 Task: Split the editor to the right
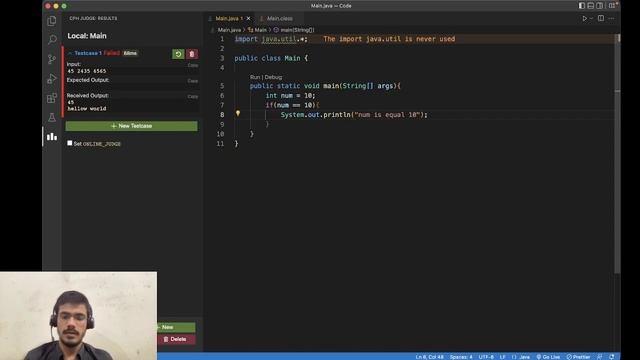point(601,18)
